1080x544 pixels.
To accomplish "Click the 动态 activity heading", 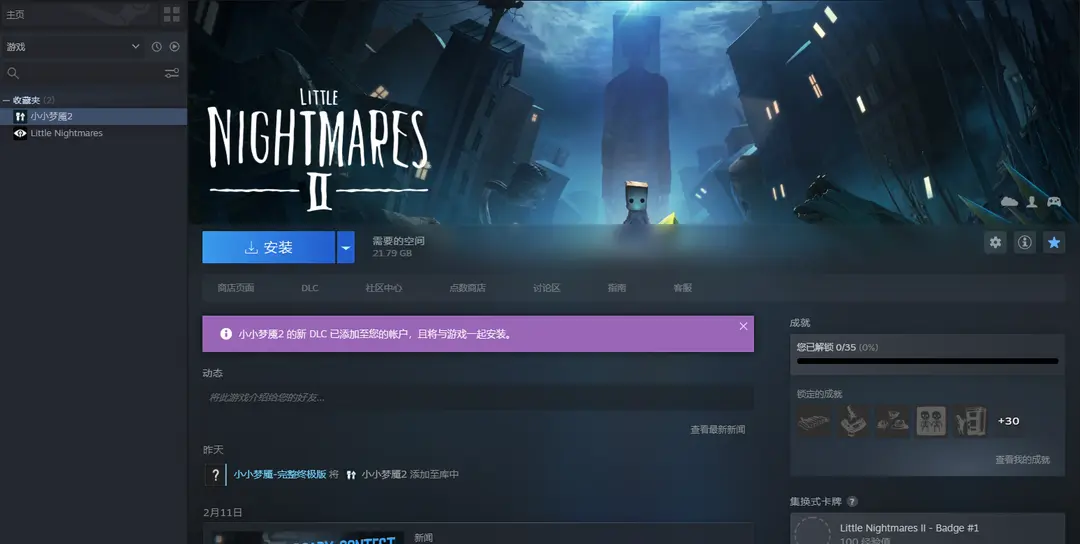I will click(x=213, y=373).
